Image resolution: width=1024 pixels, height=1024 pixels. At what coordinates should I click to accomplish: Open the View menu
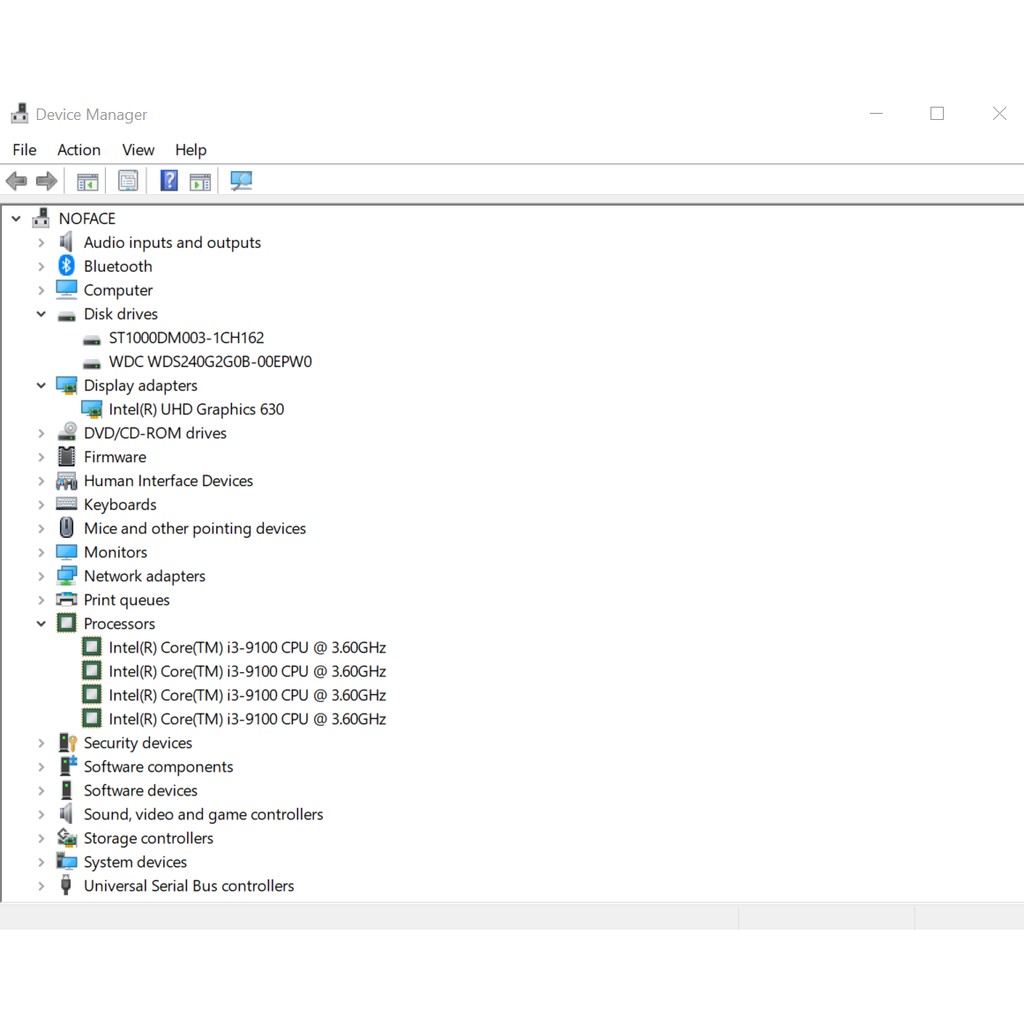click(x=138, y=150)
